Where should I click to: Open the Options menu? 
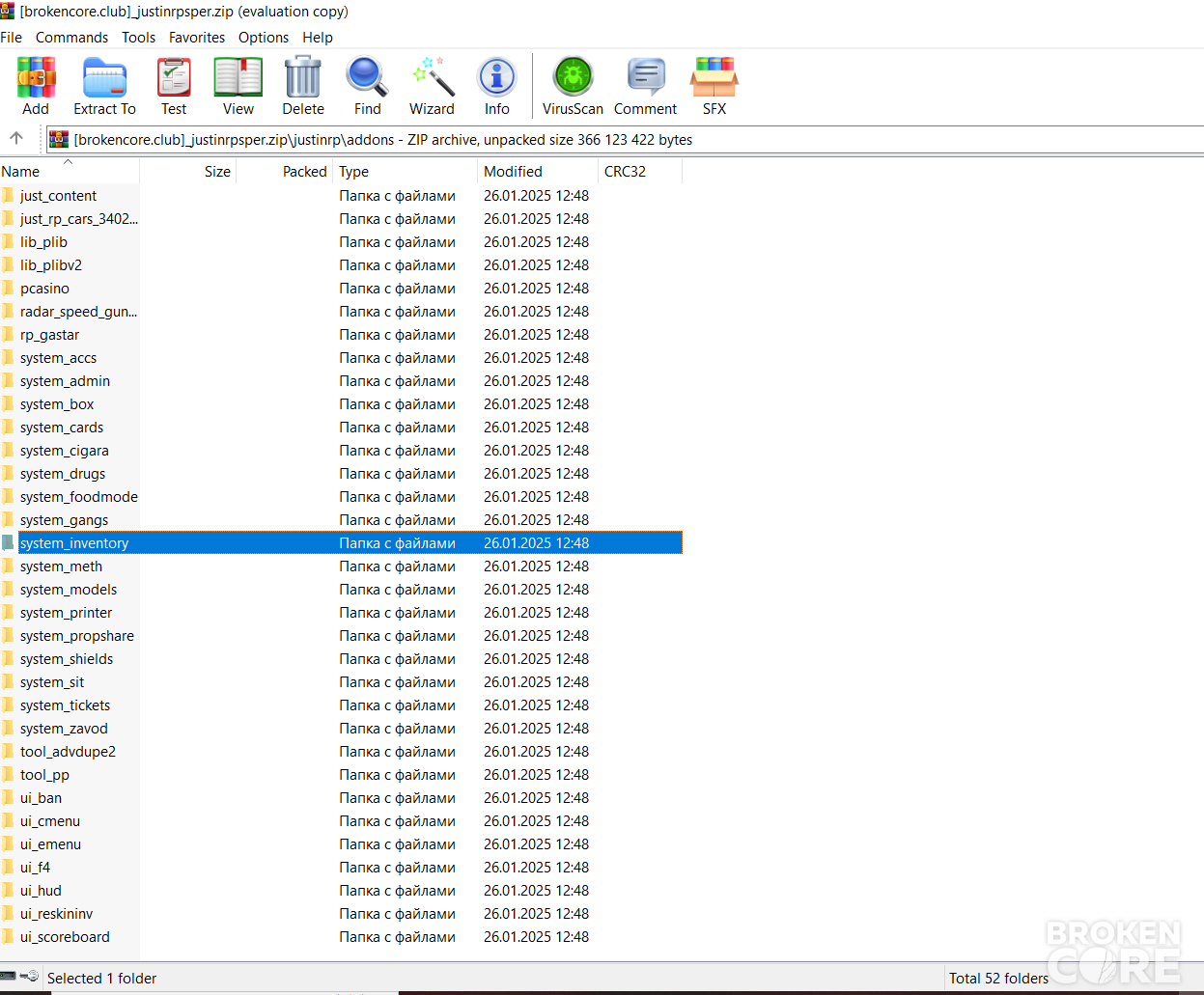click(x=264, y=38)
